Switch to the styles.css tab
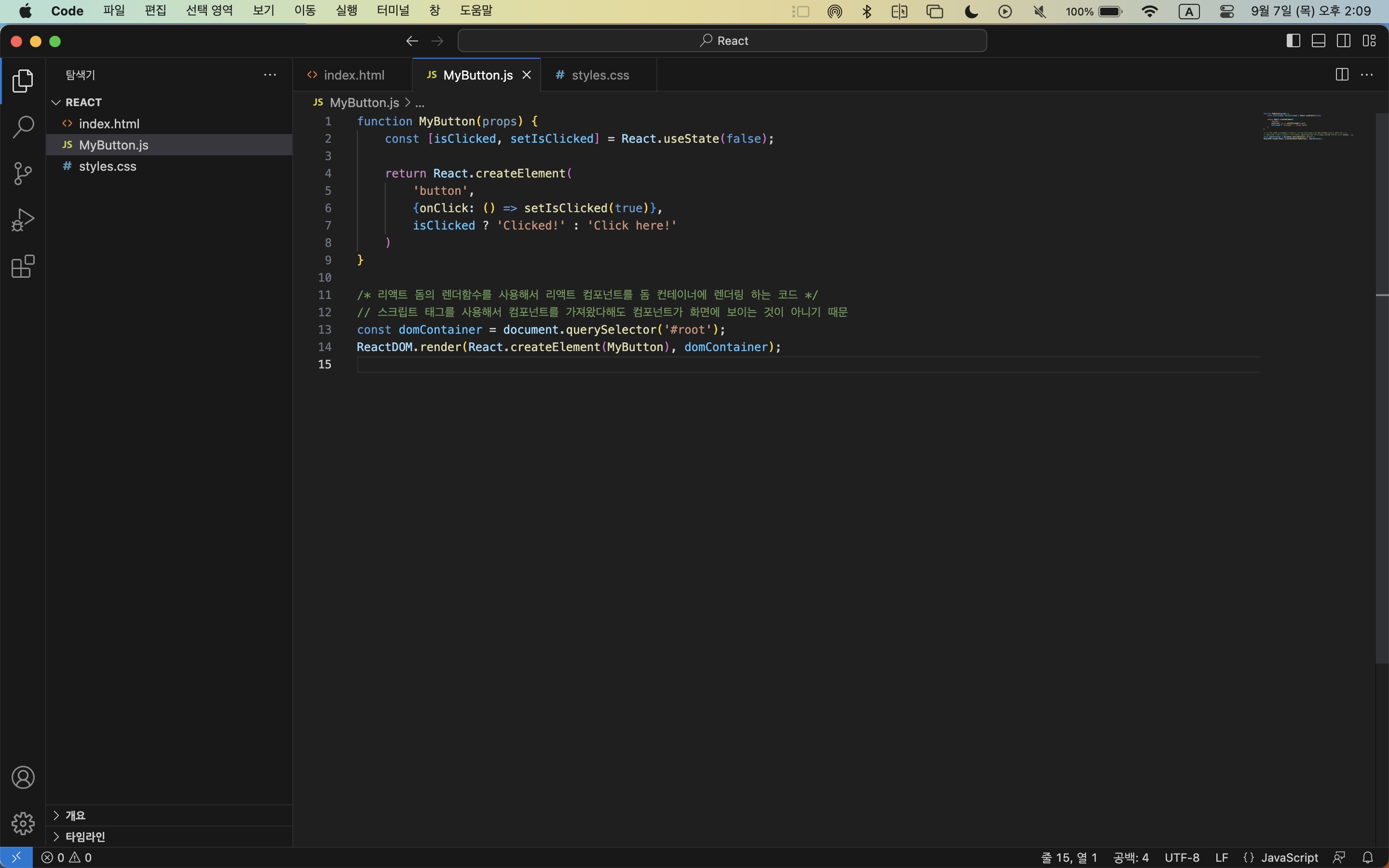Screen dimensions: 1389x868 point(600,75)
